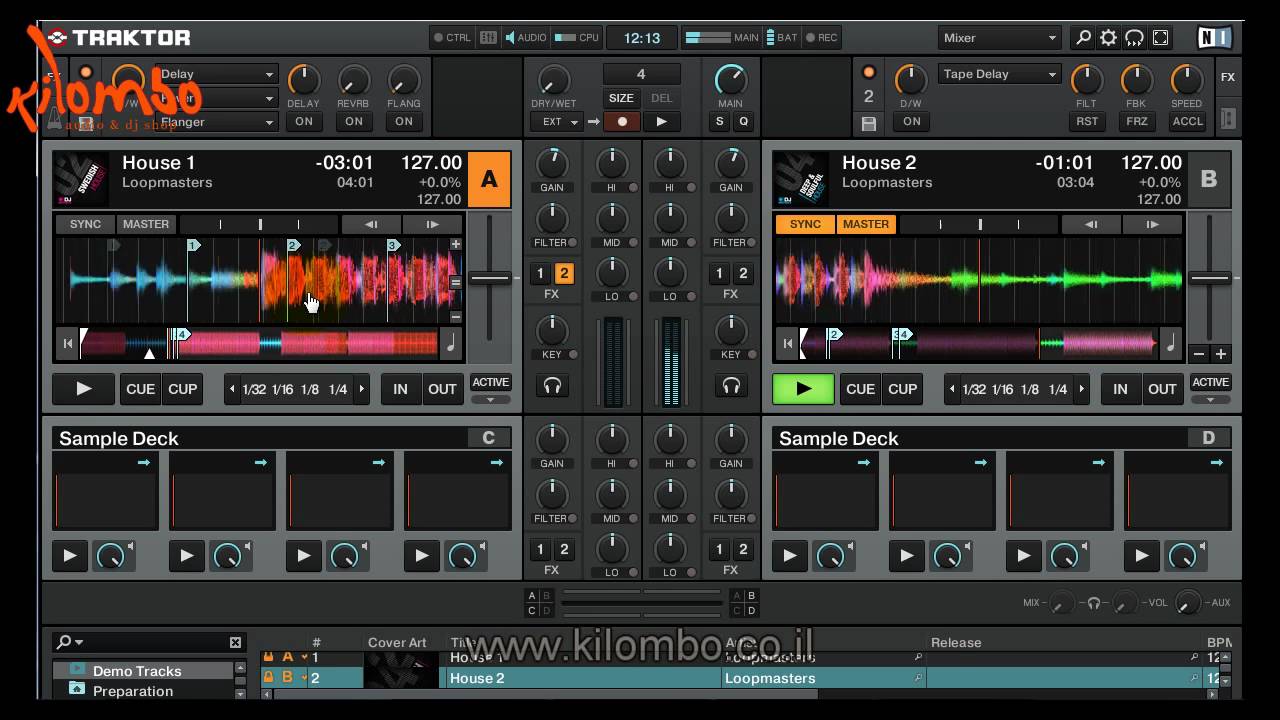Viewport: 1280px width, 720px height.
Task: Turn on the DELAY effect ON button
Action: click(x=304, y=121)
